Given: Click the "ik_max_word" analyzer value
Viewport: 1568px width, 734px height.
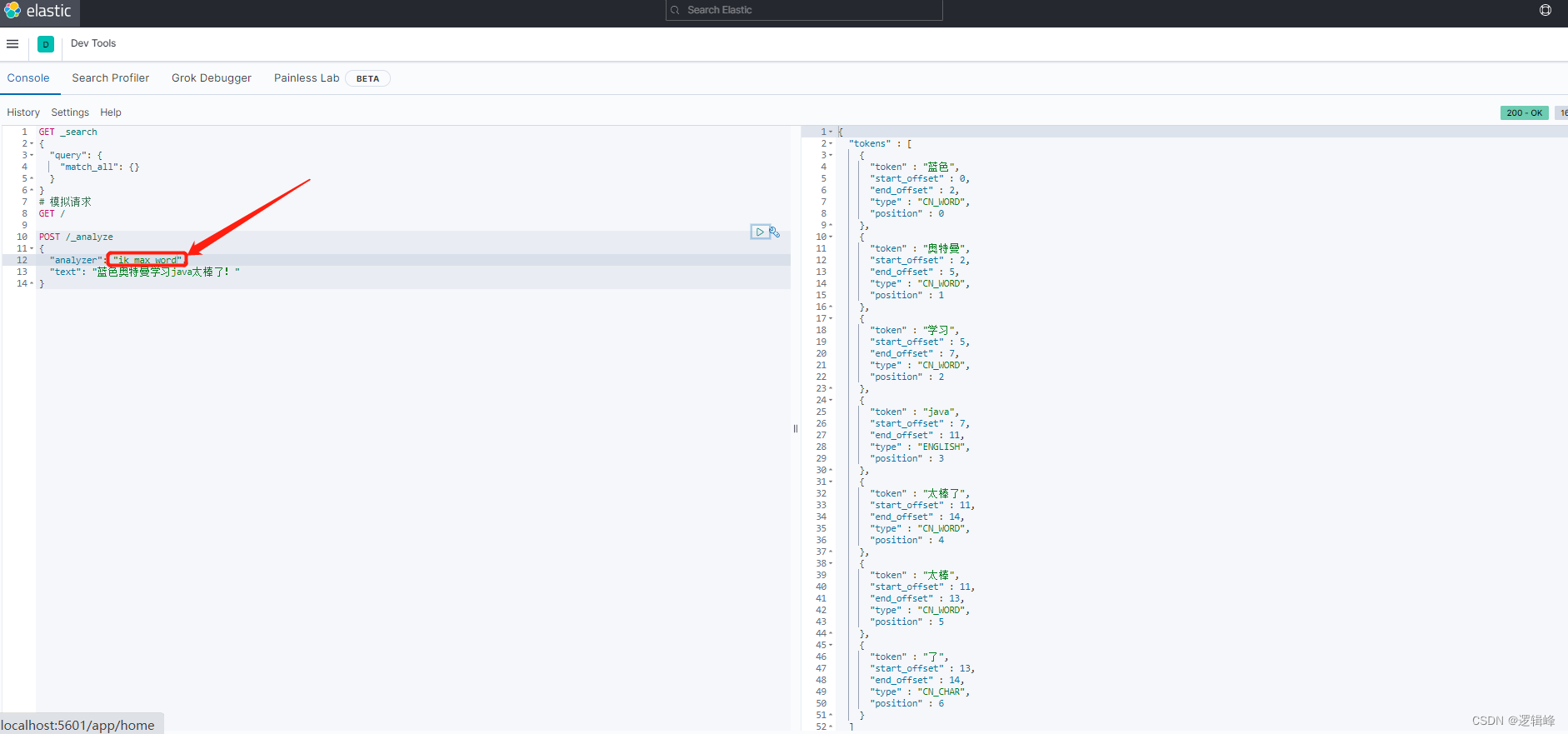Looking at the screenshot, I should click(x=147, y=260).
